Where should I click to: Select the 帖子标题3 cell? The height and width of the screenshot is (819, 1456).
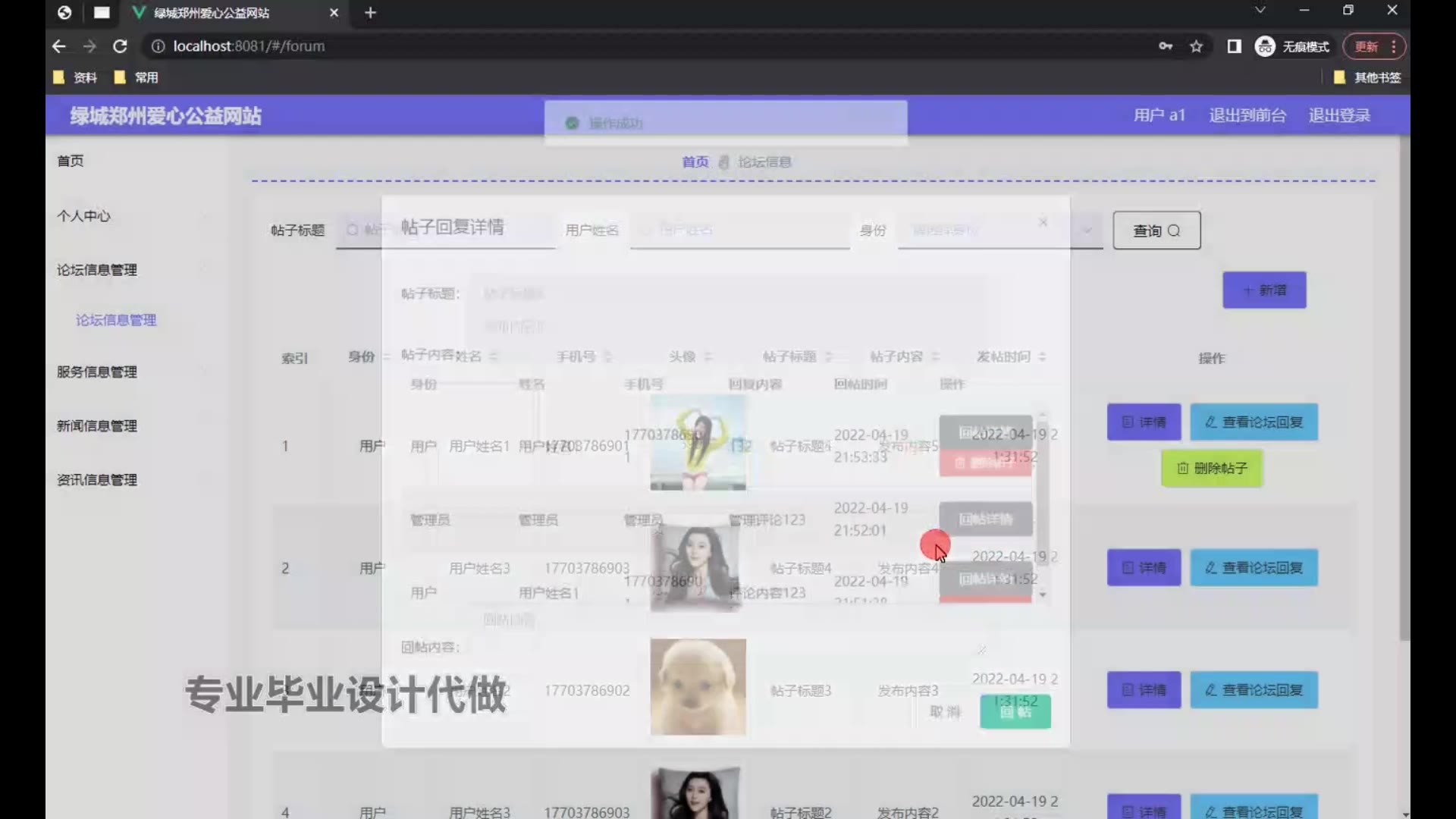801,690
